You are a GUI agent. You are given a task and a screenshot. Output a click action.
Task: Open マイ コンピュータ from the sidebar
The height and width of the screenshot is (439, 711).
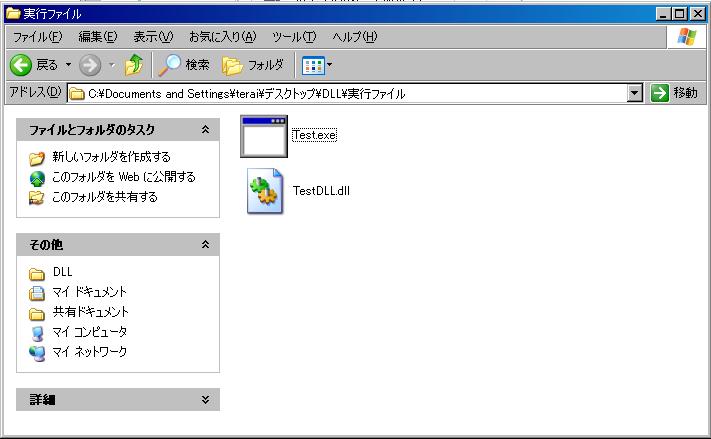tap(89, 332)
